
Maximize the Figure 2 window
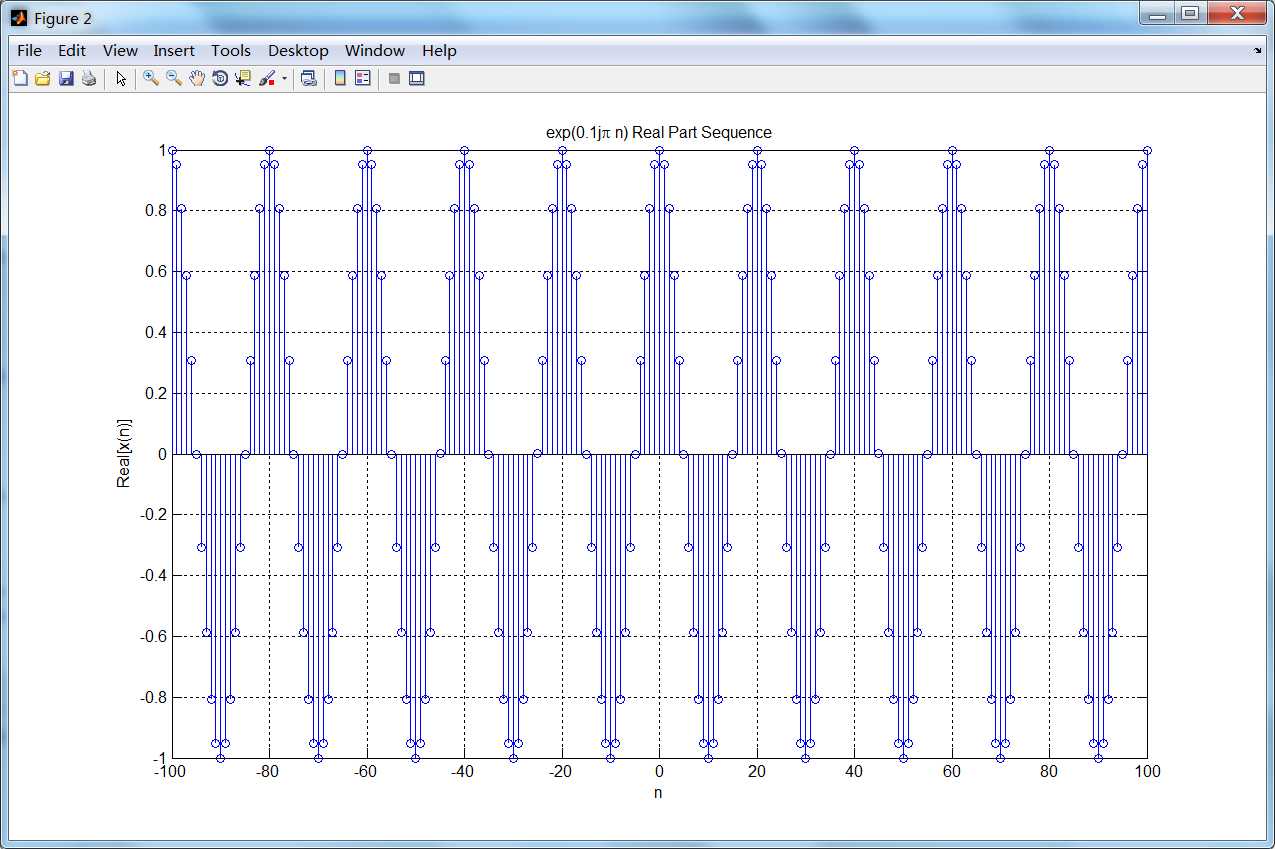[1190, 13]
